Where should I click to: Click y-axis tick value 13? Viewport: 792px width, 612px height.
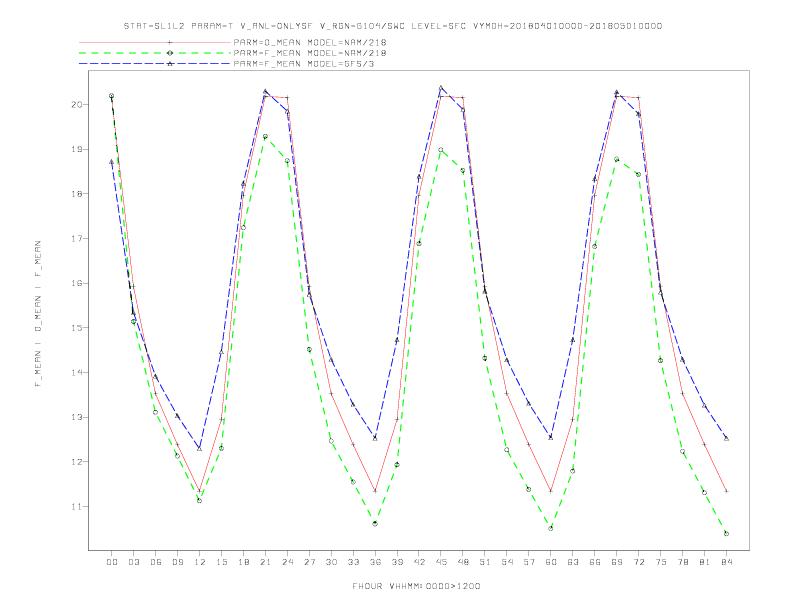coord(77,417)
